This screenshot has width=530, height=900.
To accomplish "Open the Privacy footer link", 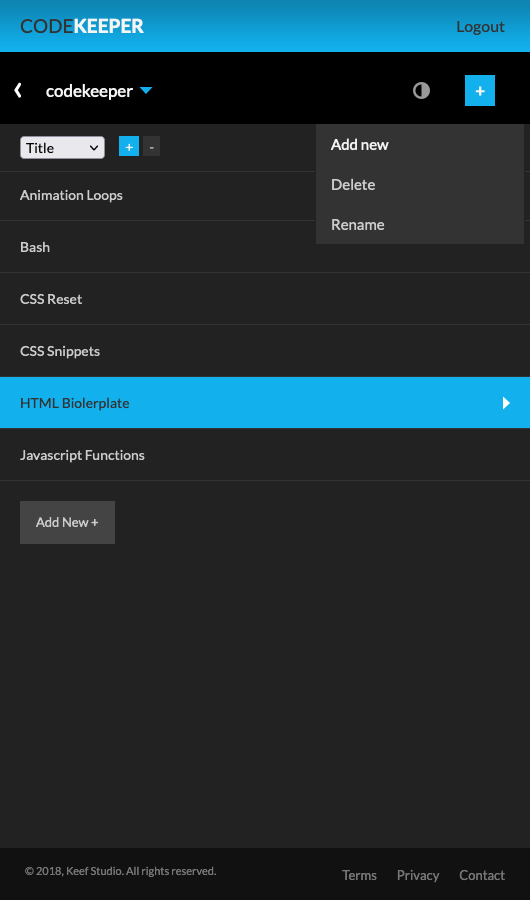I will pos(417,875).
